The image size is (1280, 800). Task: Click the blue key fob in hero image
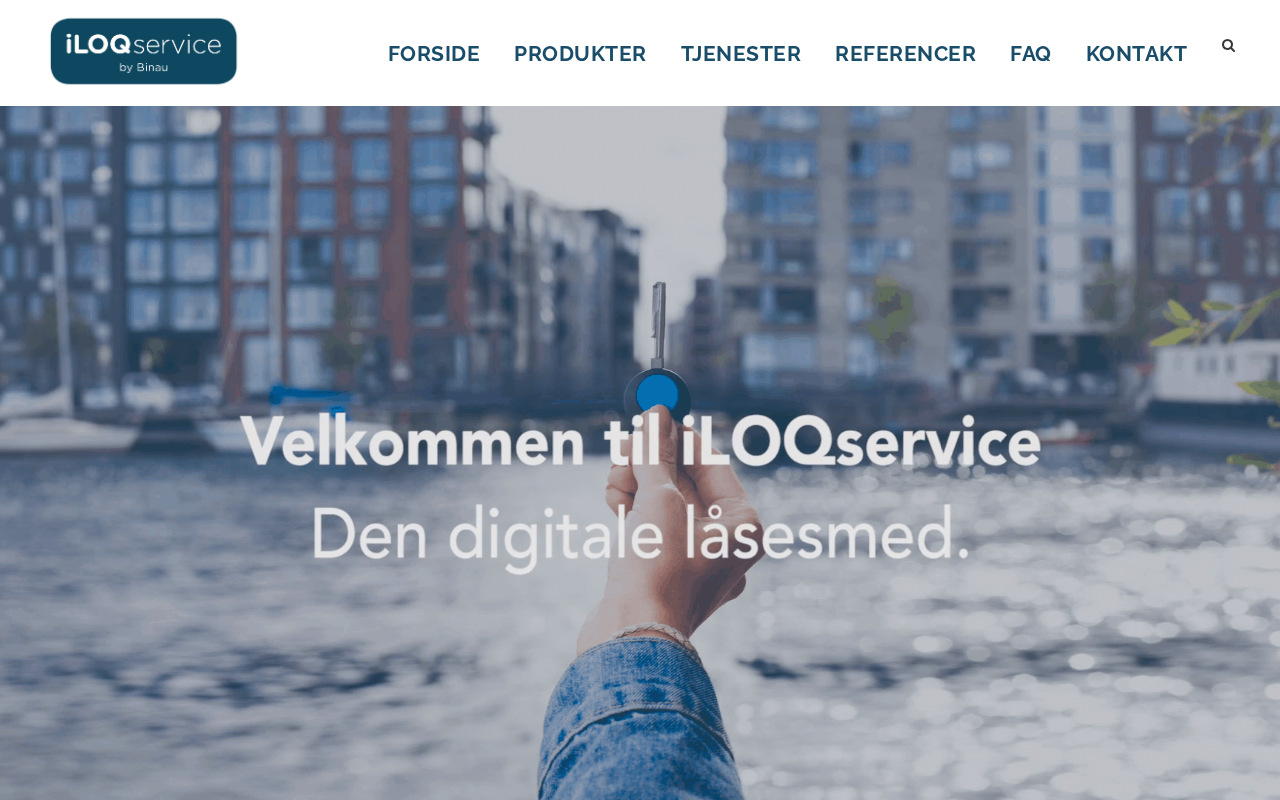(x=657, y=394)
